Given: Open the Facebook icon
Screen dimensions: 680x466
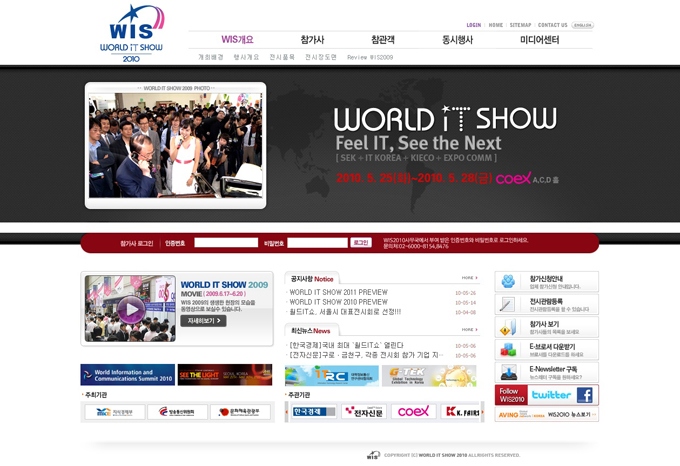Looking at the screenshot, I should 585,395.
